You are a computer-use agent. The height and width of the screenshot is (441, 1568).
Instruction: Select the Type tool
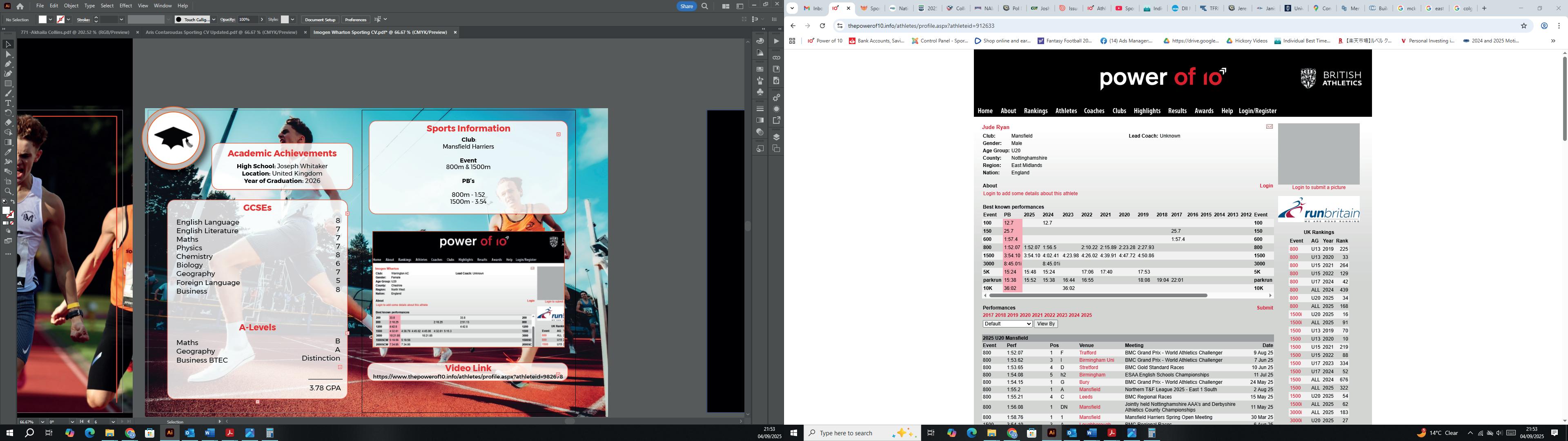(8, 103)
